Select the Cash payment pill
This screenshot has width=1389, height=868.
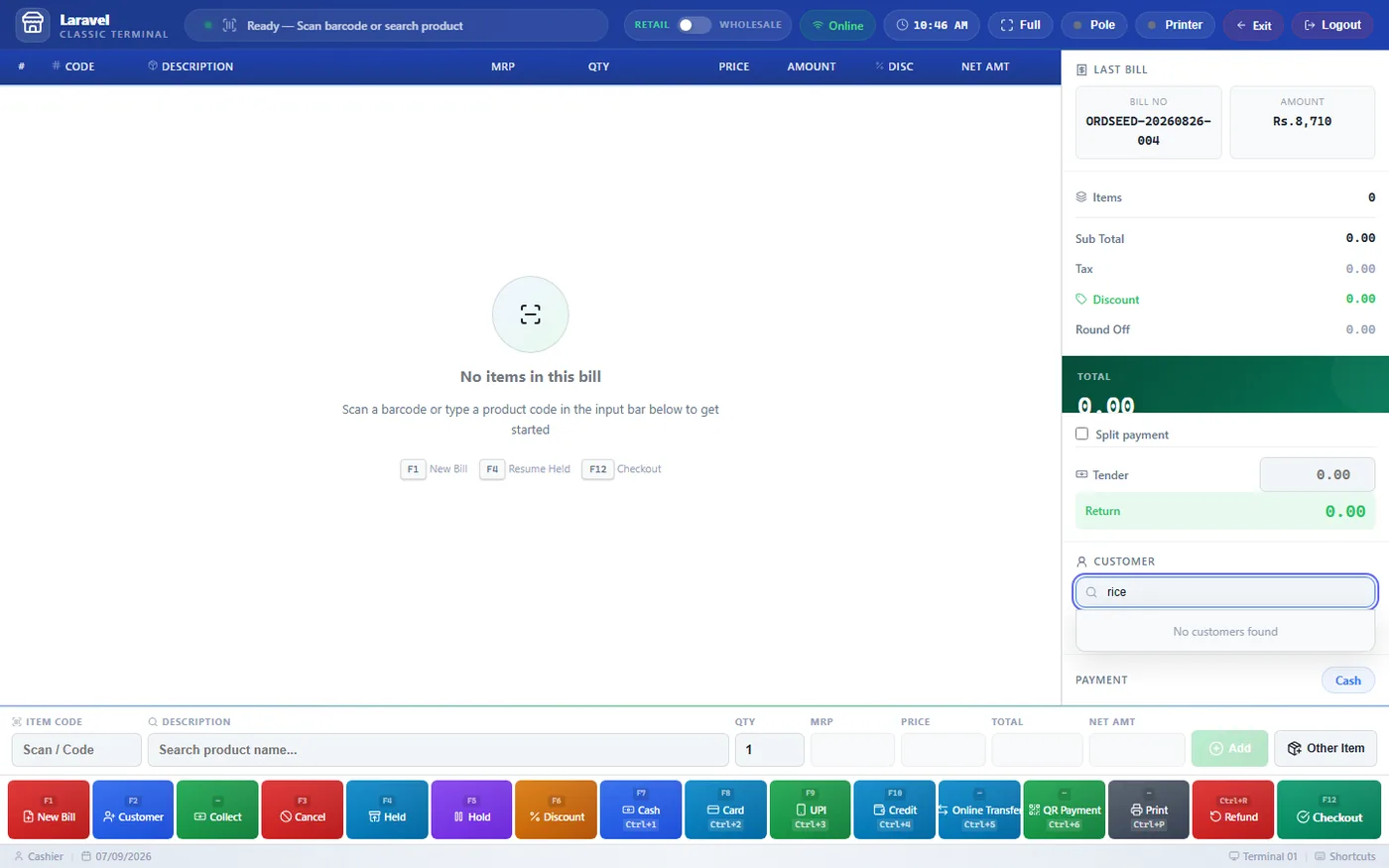tap(1347, 681)
